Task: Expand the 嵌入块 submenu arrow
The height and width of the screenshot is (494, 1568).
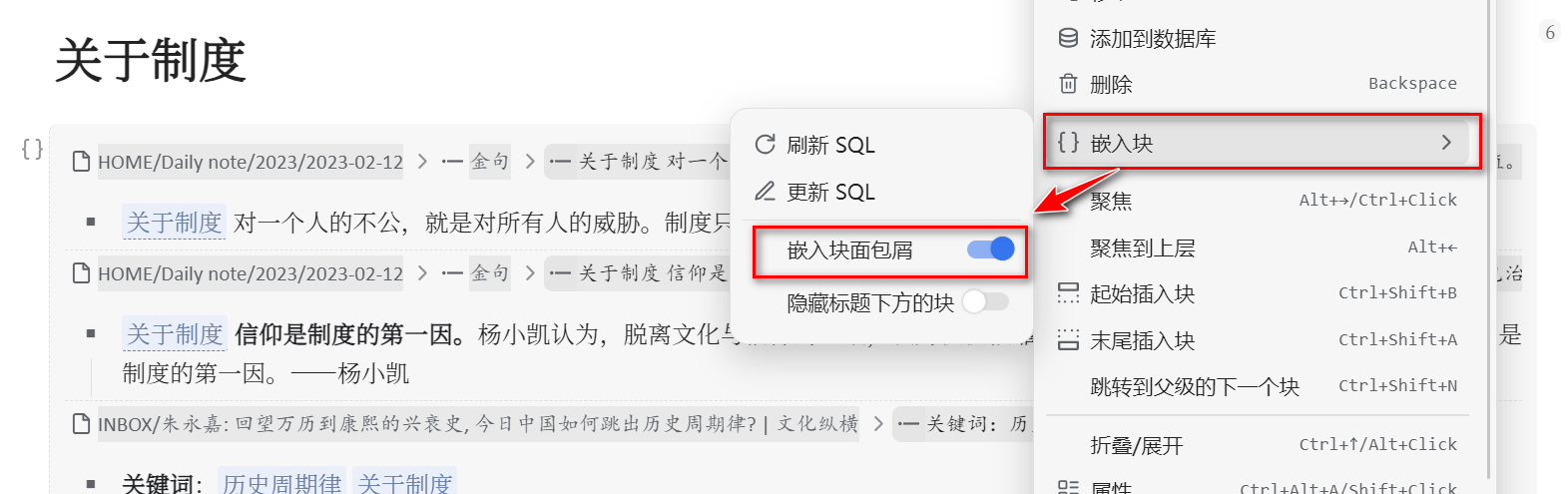Action: coord(1446,143)
